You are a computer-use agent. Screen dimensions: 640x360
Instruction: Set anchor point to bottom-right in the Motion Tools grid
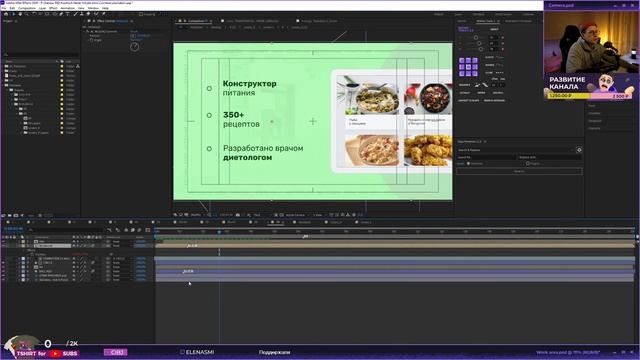tap(475, 73)
